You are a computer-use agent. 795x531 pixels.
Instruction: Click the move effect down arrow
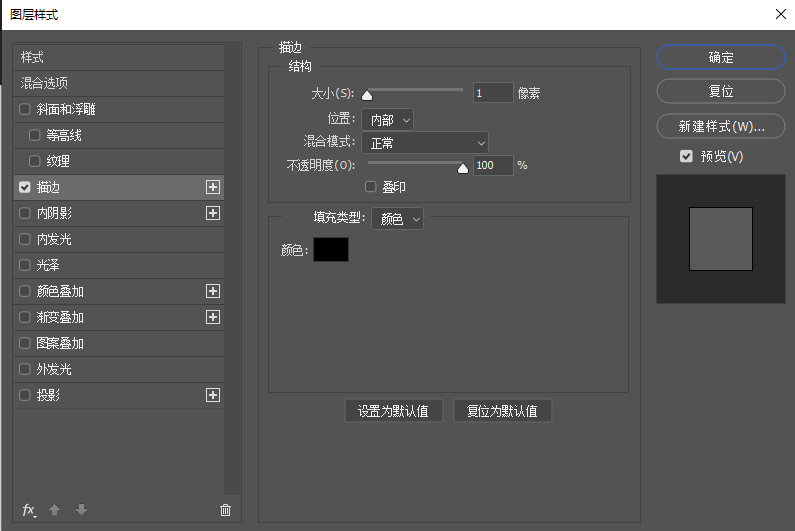(x=81, y=509)
